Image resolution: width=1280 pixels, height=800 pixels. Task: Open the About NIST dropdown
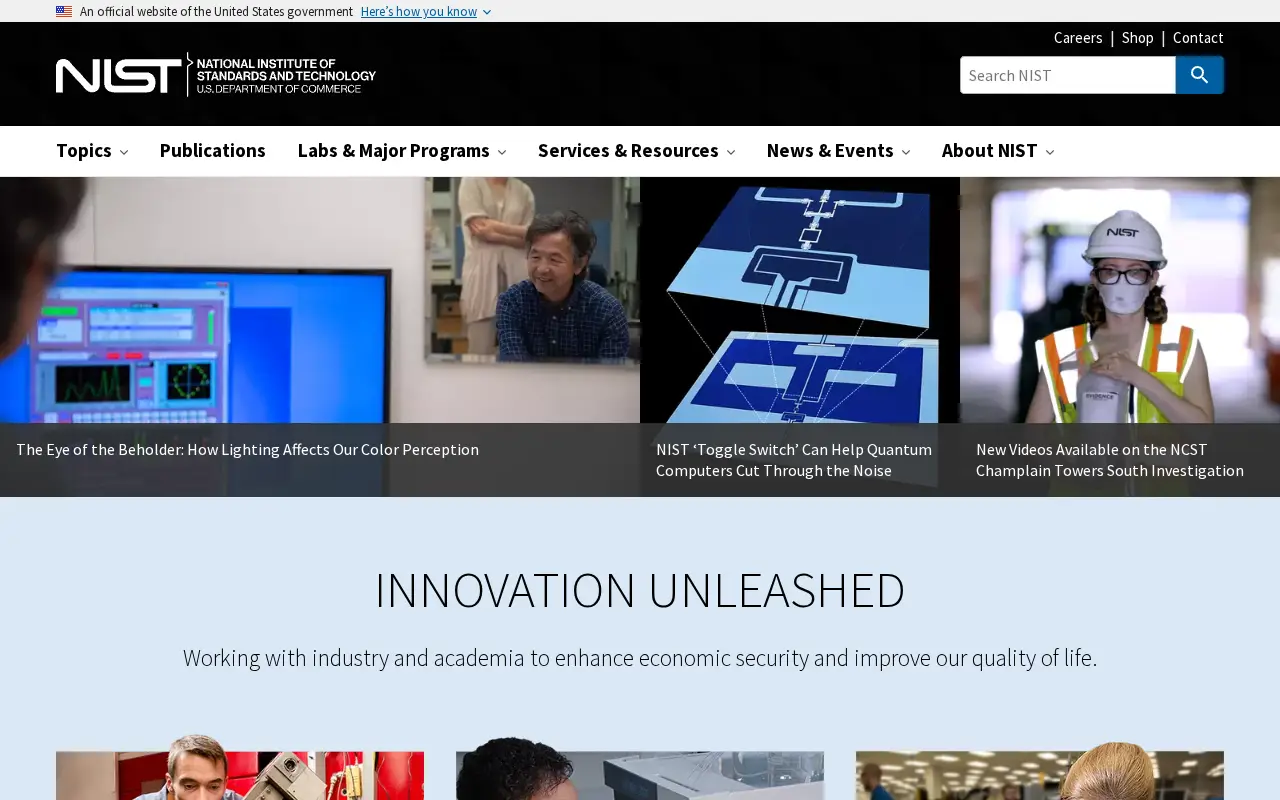pos(998,151)
